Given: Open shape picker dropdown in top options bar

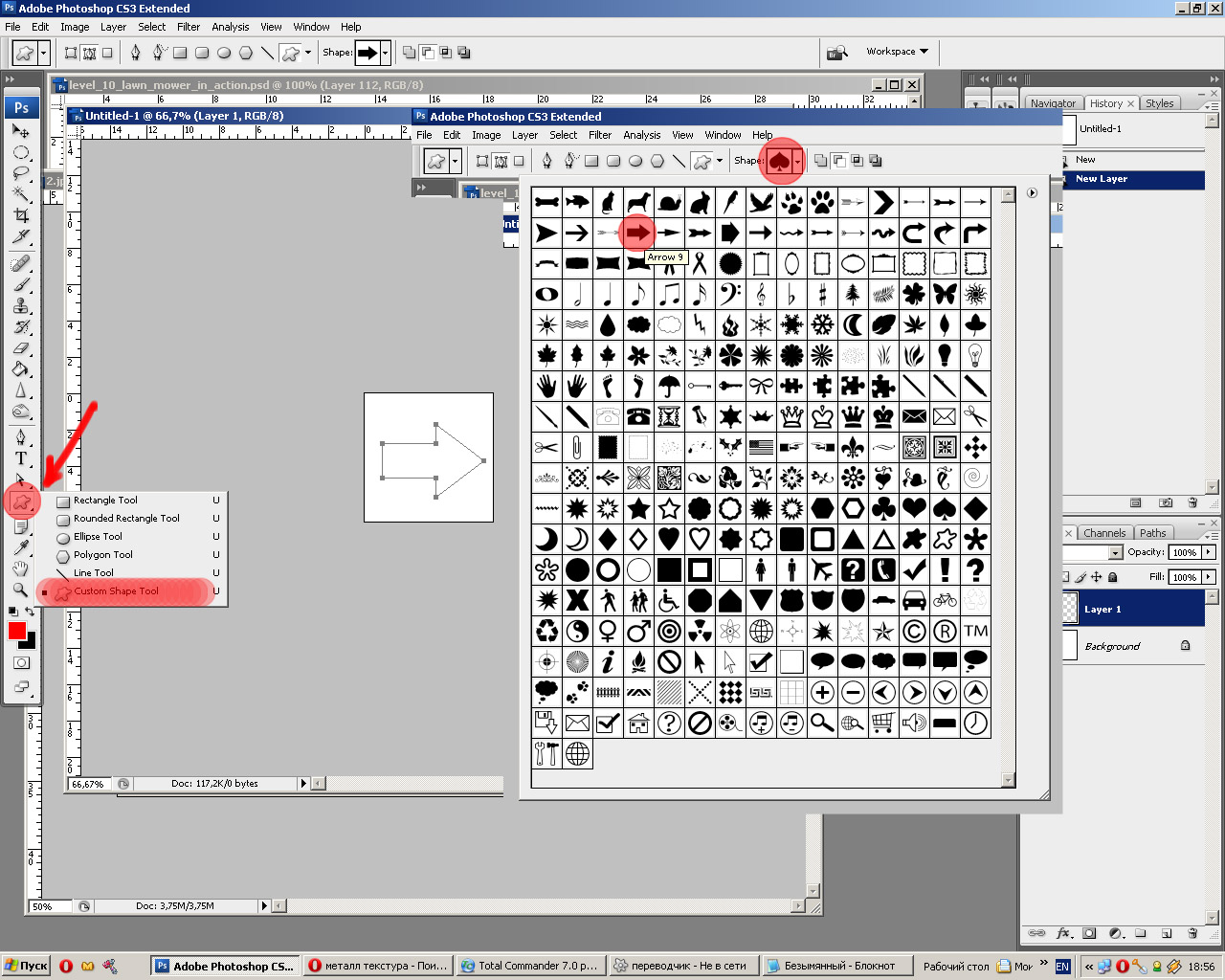Looking at the screenshot, I should click(x=385, y=53).
